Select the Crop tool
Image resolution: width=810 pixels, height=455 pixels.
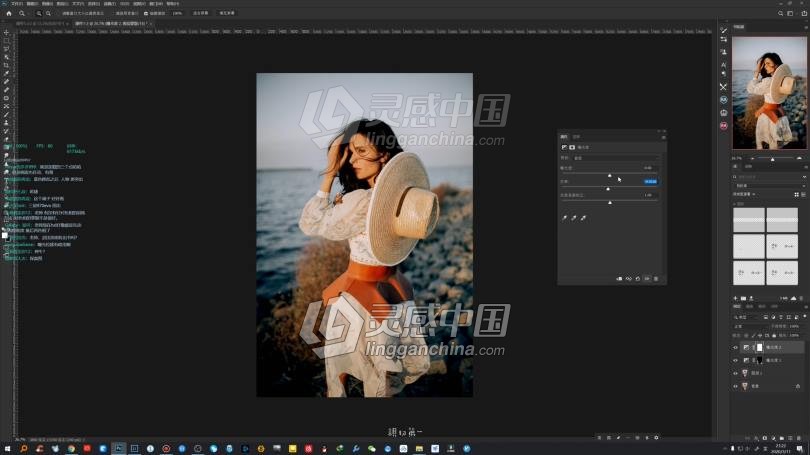[x=6, y=65]
